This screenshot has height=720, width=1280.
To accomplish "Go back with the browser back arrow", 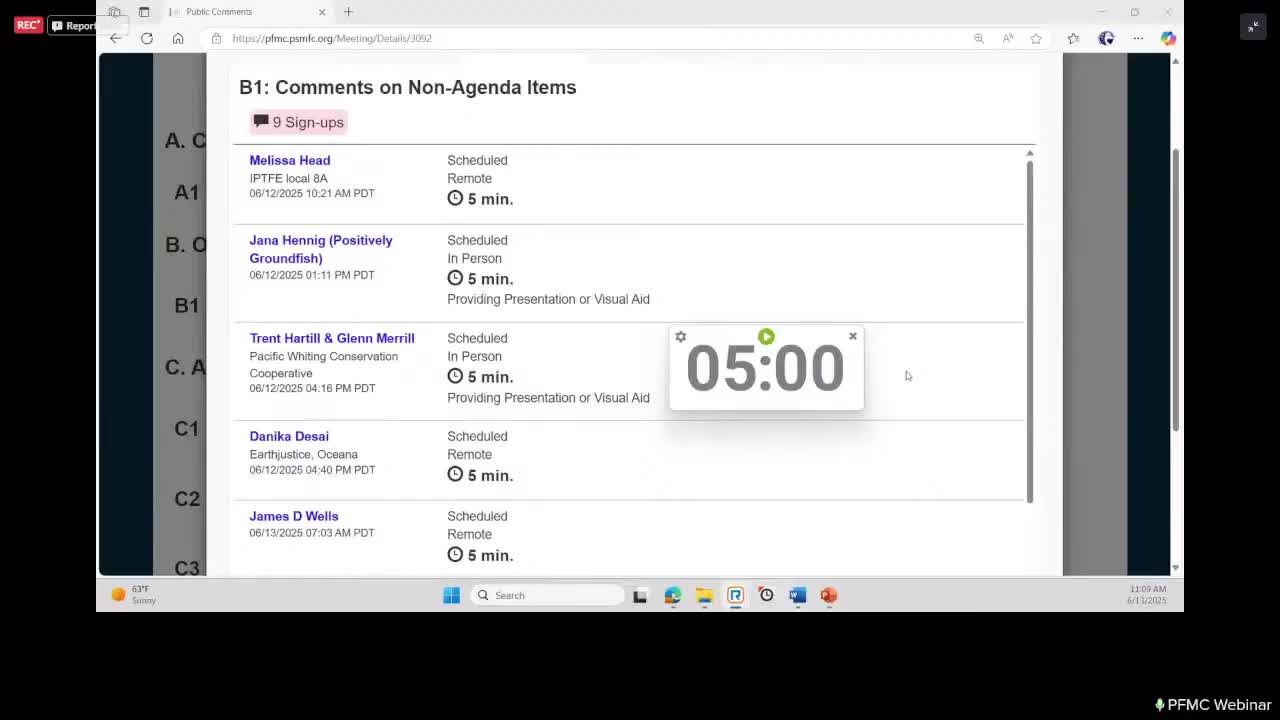I will click(x=116, y=38).
